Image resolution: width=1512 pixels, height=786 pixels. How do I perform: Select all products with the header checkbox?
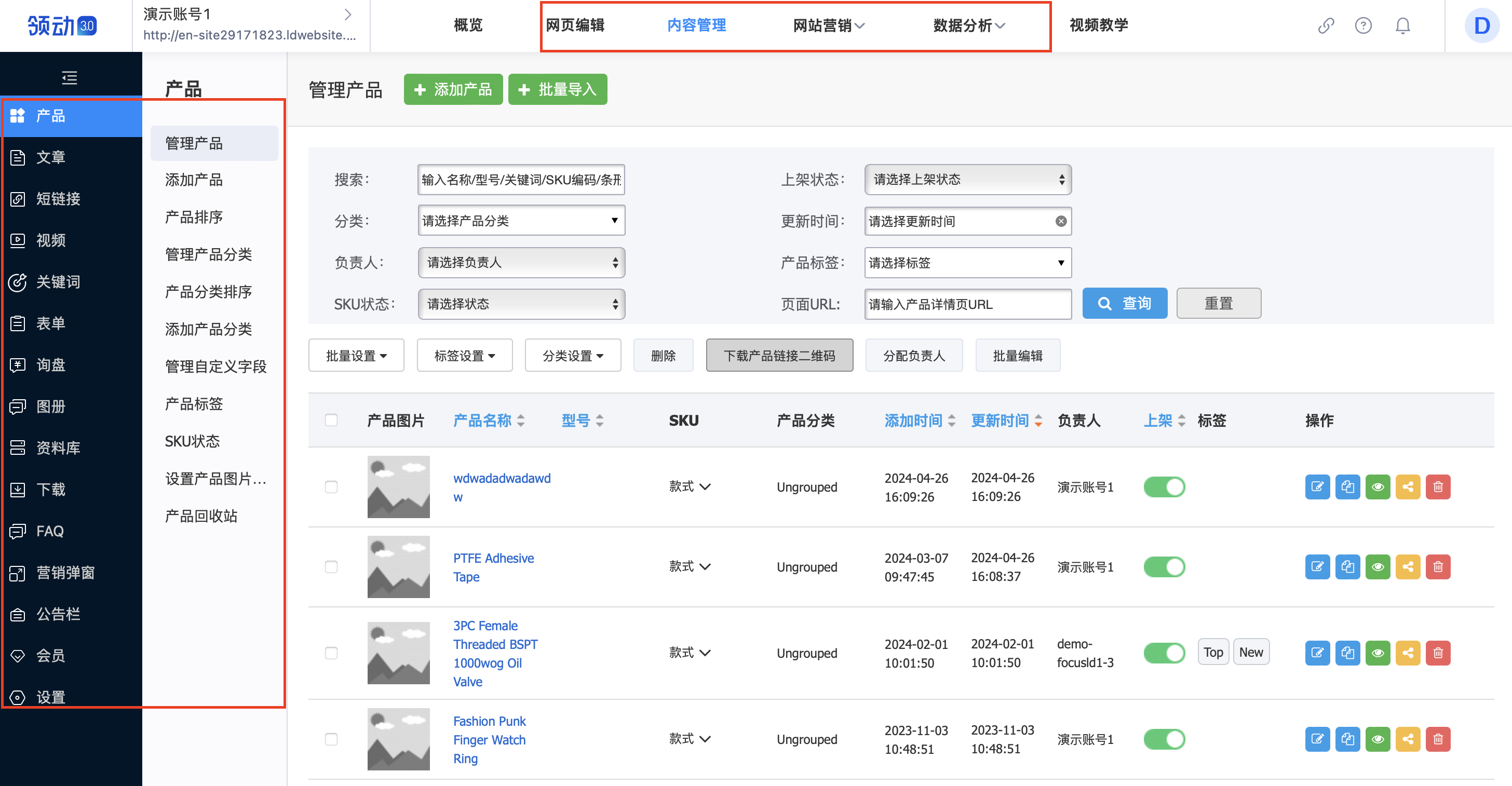331,419
